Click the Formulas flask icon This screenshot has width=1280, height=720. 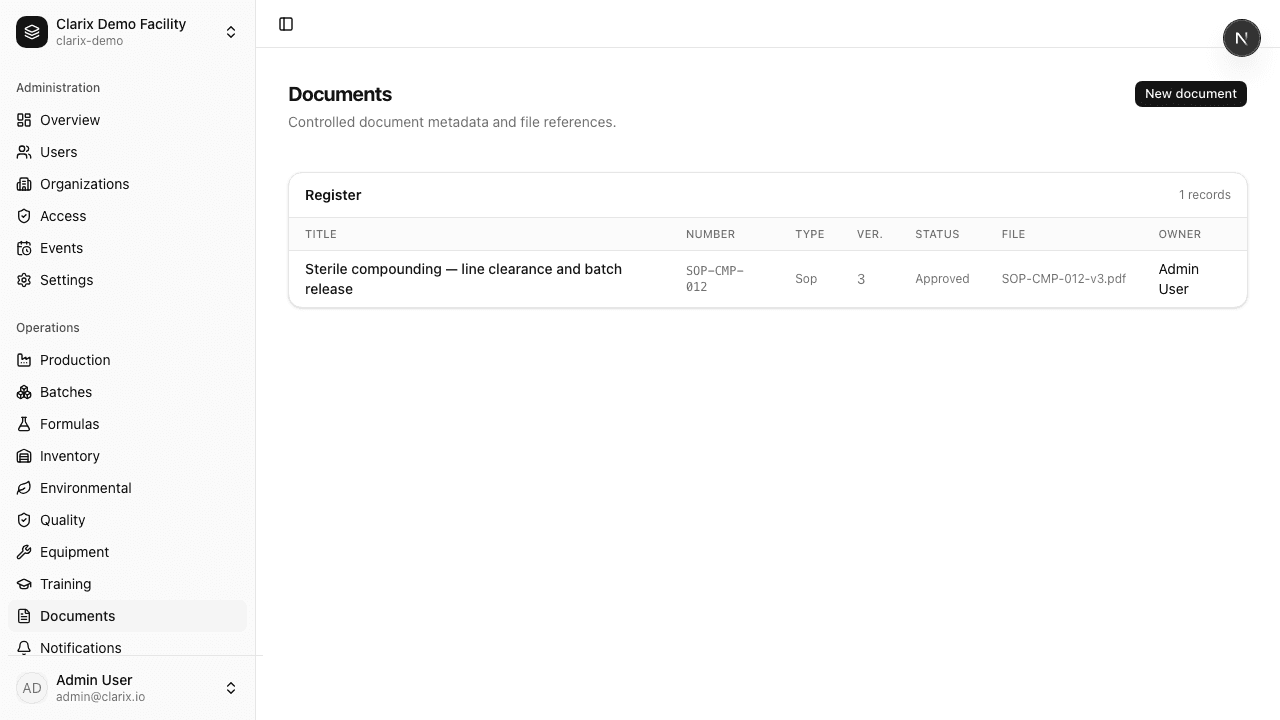click(x=24, y=424)
